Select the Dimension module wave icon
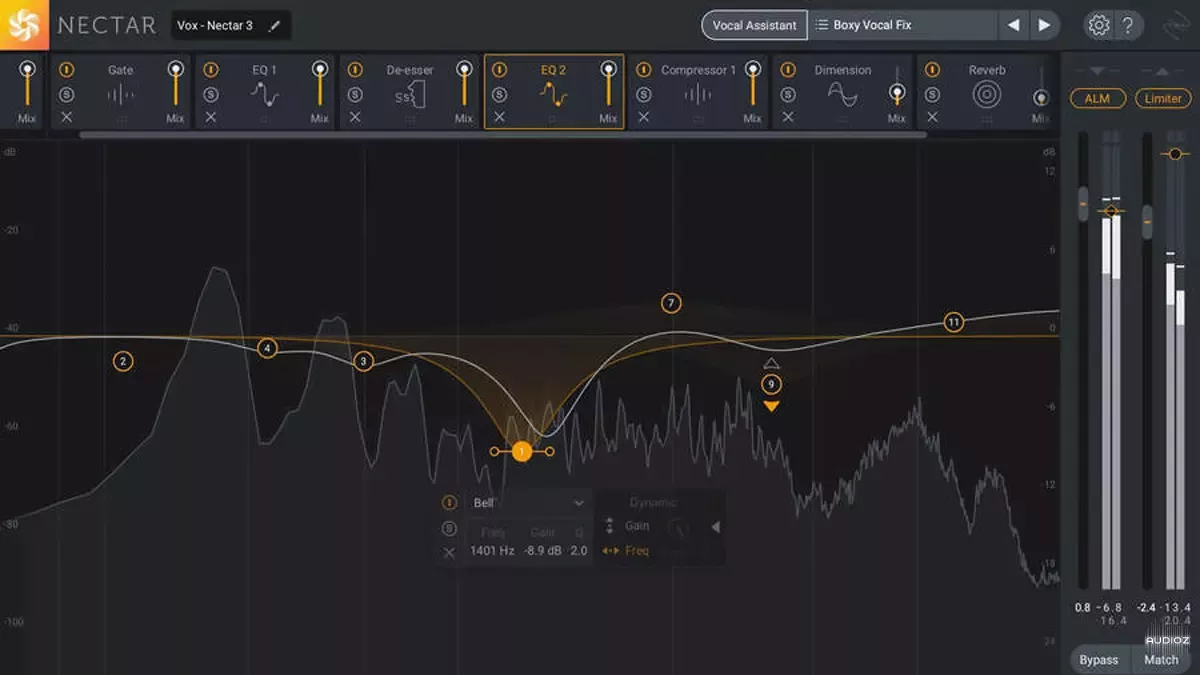The width and height of the screenshot is (1200, 675). coord(842,95)
